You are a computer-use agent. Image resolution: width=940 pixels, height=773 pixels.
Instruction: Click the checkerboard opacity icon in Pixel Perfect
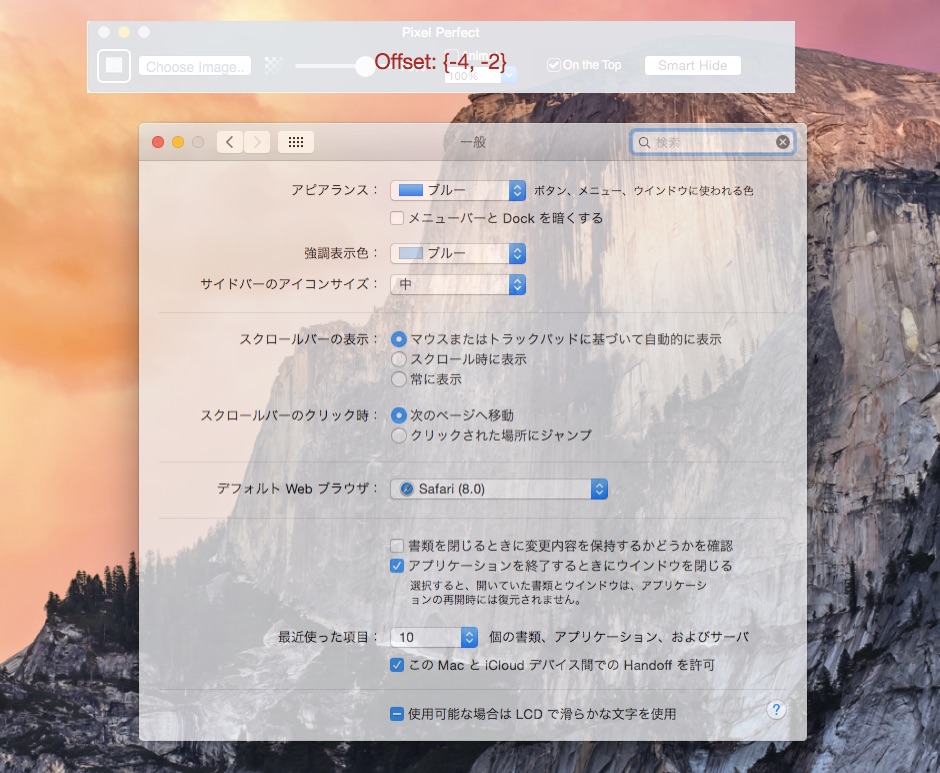coord(273,65)
